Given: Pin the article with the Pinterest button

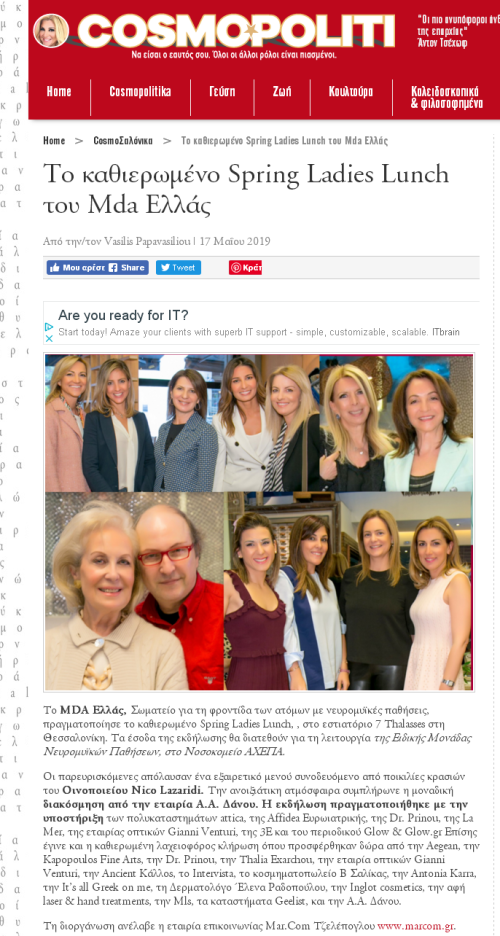Looking at the screenshot, I should point(245,267).
